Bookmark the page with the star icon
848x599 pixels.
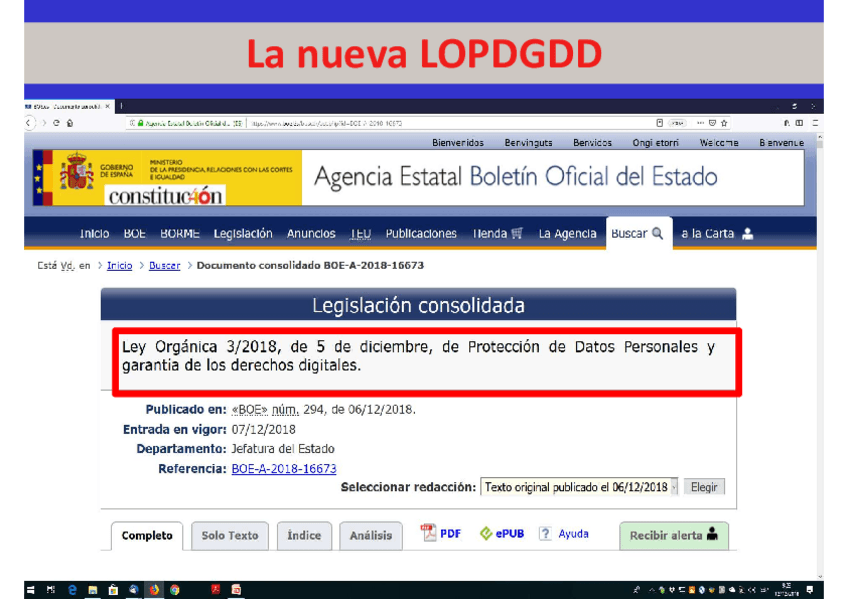[x=724, y=123]
